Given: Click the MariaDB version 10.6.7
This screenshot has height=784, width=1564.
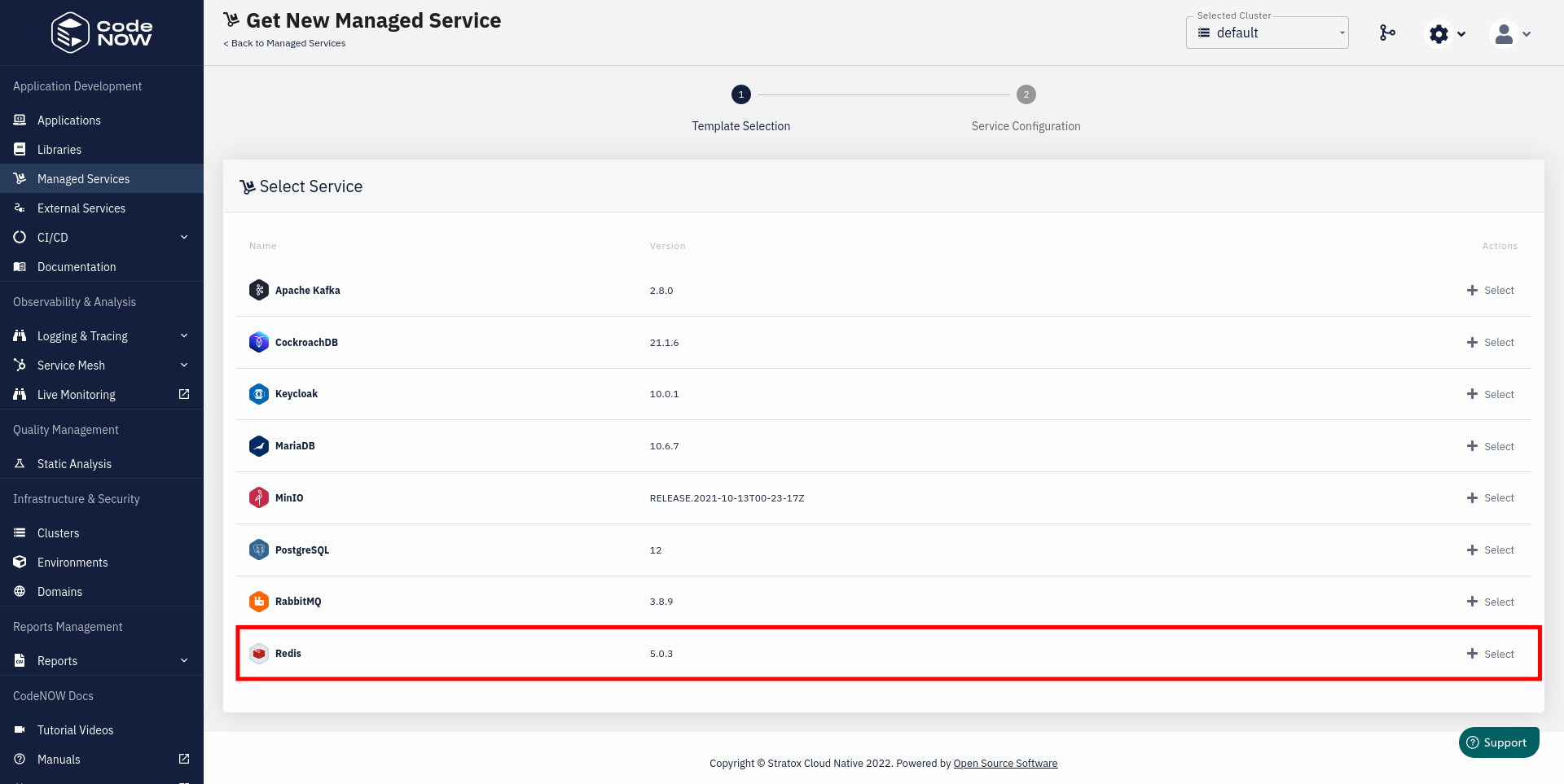Looking at the screenshot, I should click(664, 446).
